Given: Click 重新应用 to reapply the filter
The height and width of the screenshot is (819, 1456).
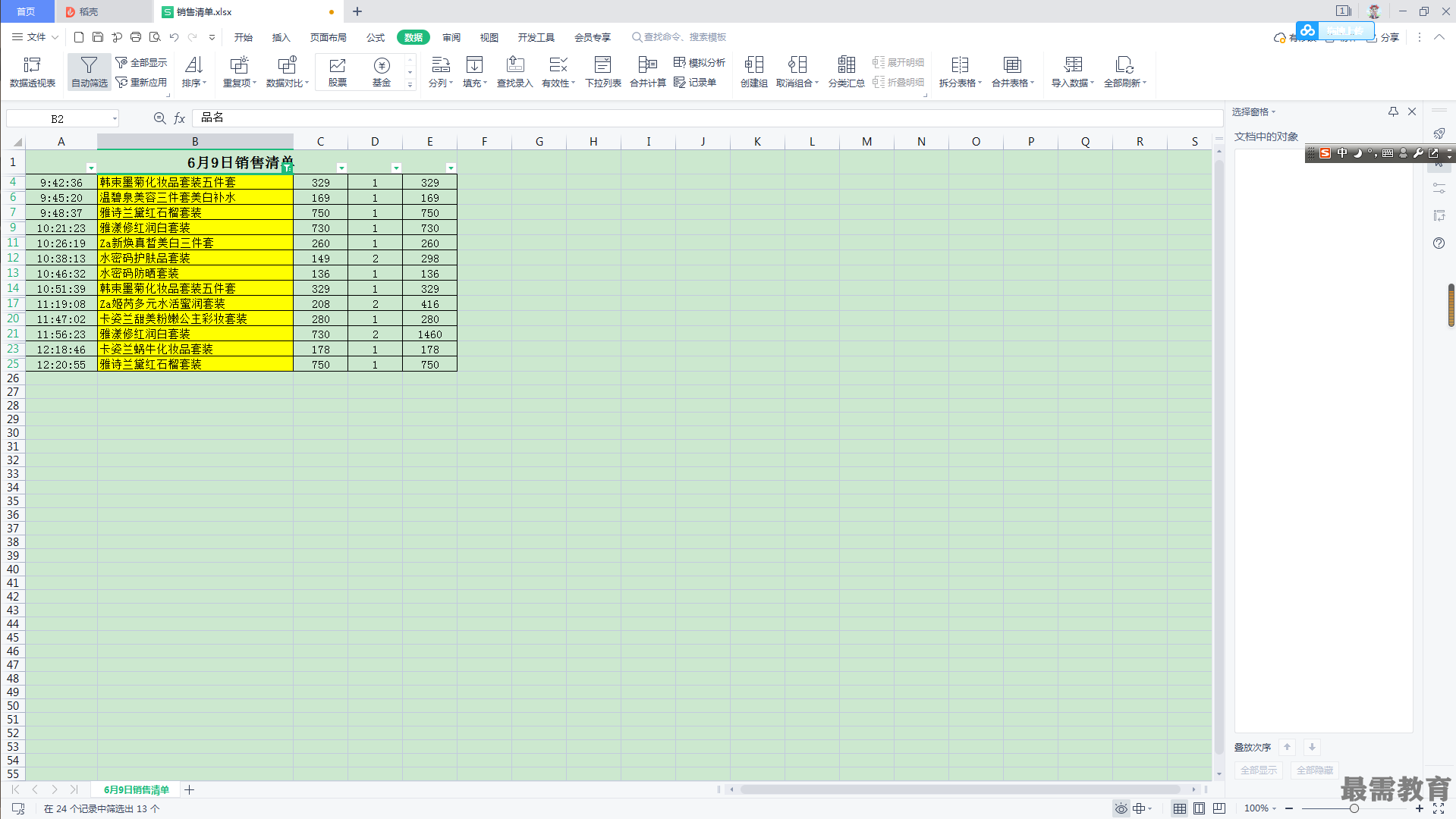Looking at the screenshot, I should pyautogui.click(x=141, y=82).
